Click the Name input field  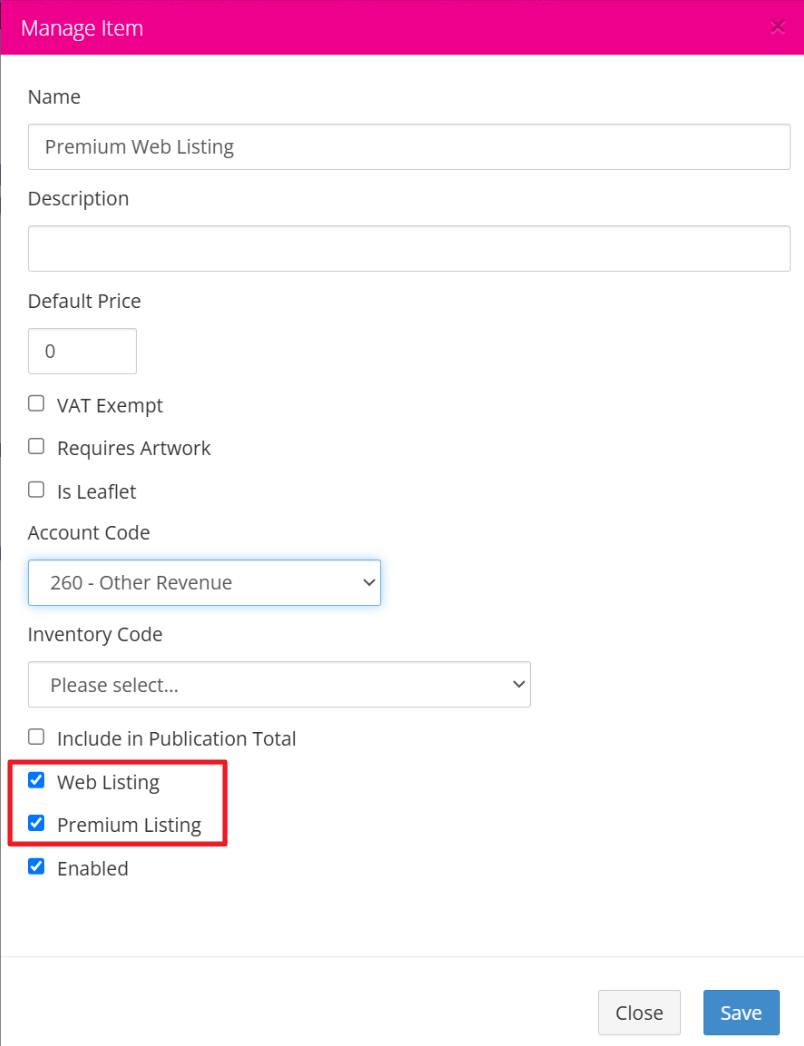[409, 147]
